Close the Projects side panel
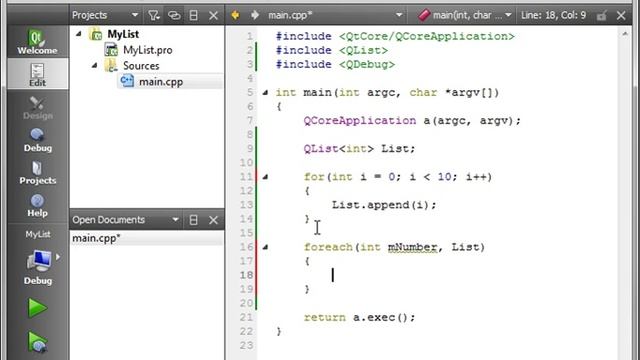This screenshot has height=360, width=640. coord(213,16)
